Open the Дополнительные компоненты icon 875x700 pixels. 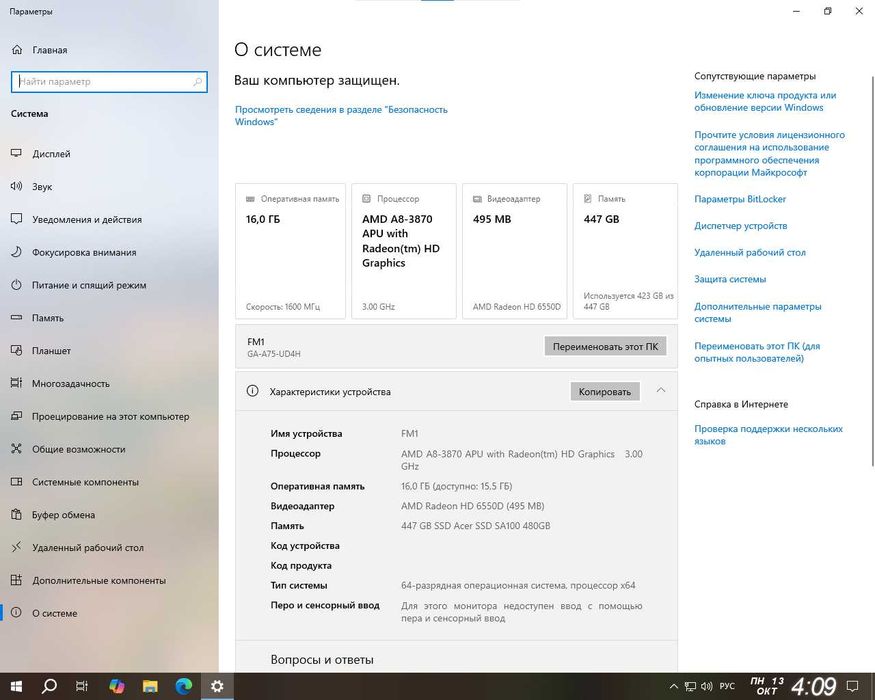pyautogui.click(x=17, y=580)
